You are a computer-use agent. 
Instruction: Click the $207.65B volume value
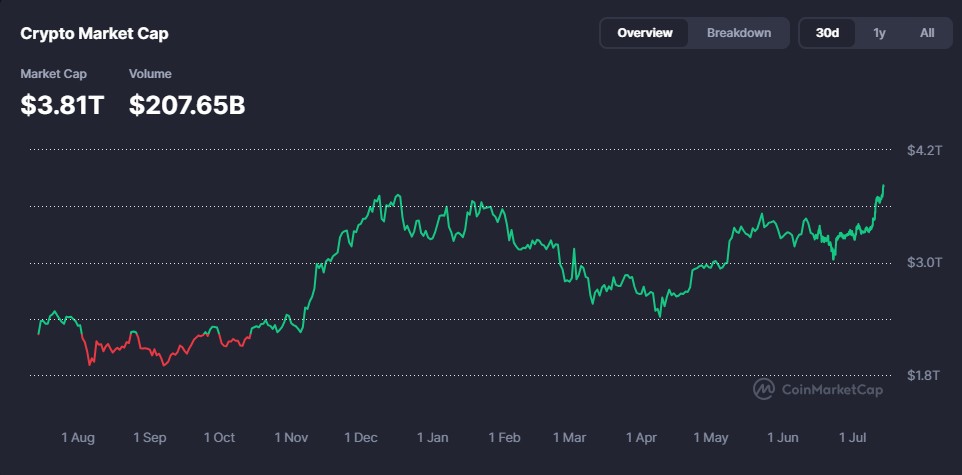(187, 104)
